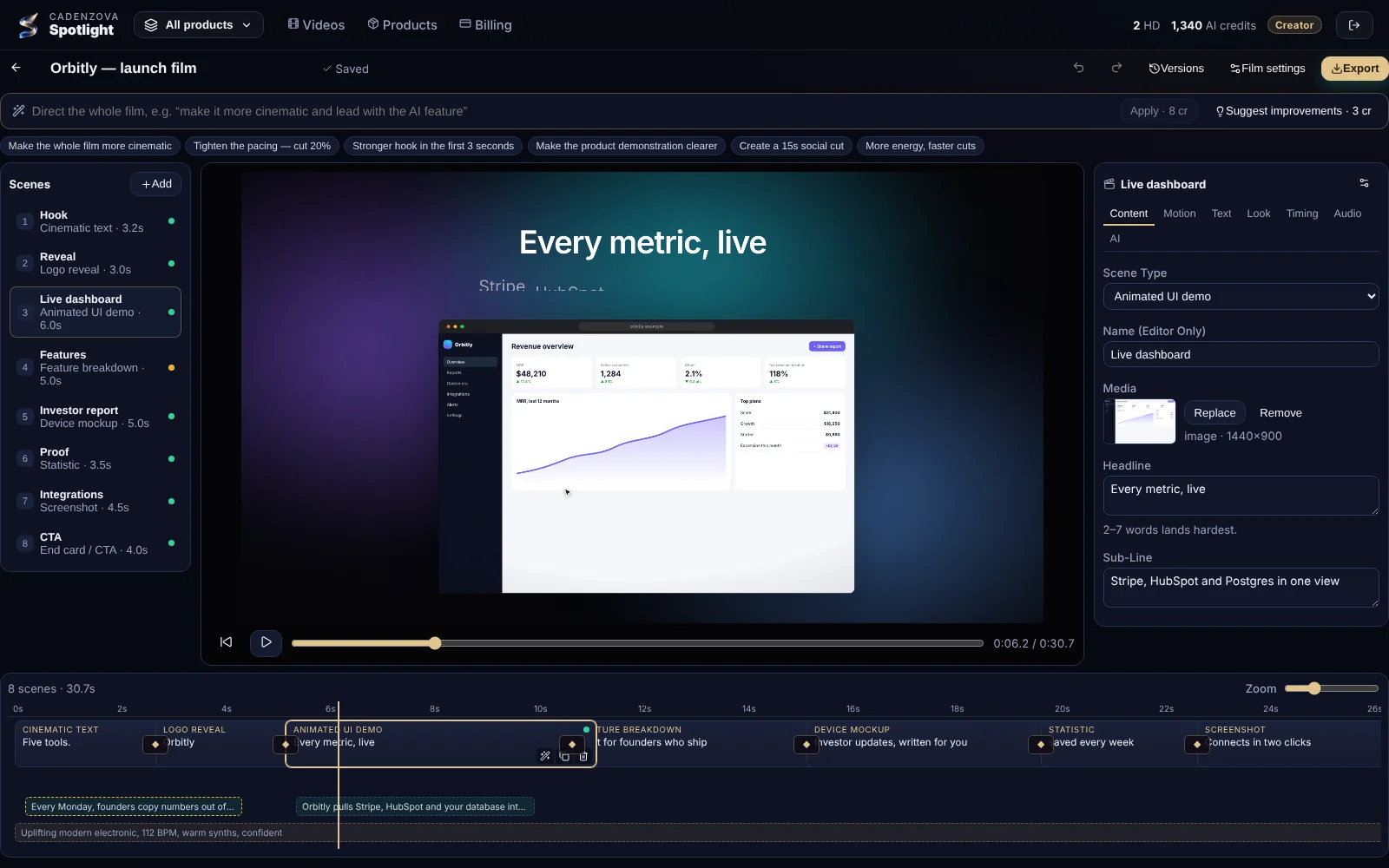
Task: Select the CTA end card scene
Action: pos(95,543)
